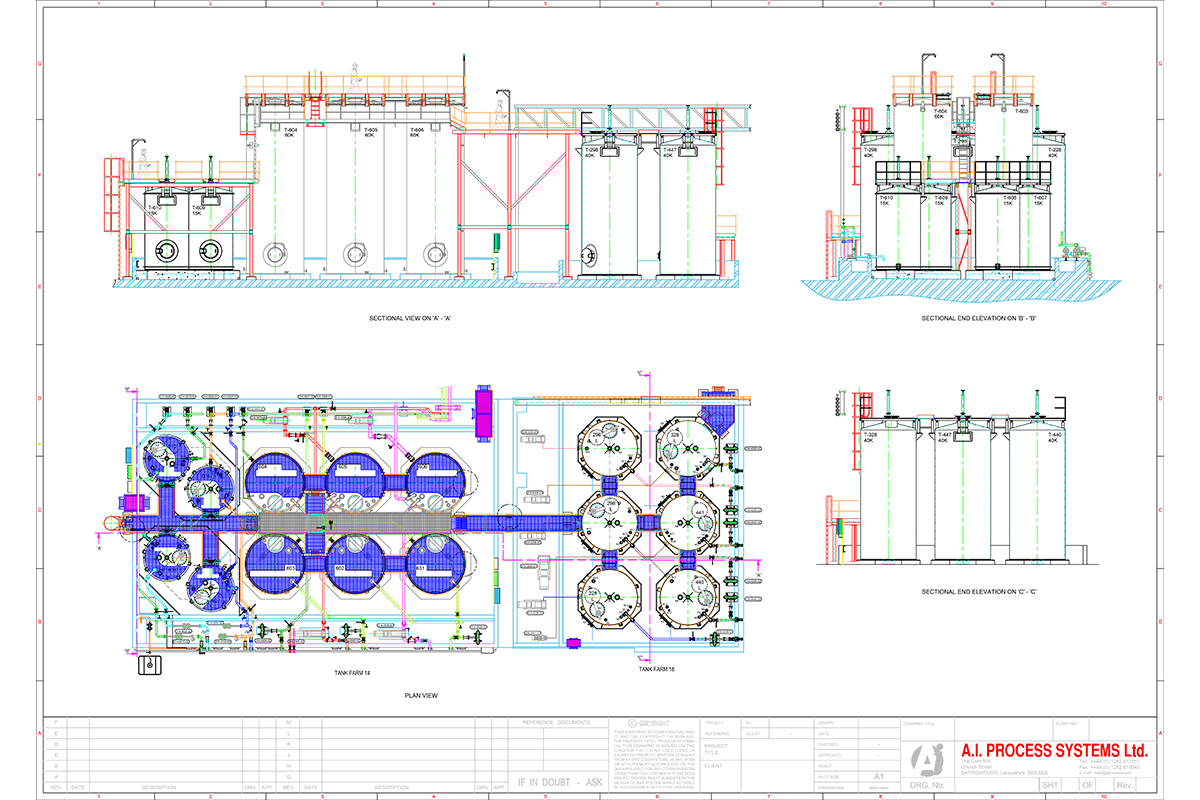This screenshot has width=1200, height=800.
Task: Select the "PLAN VIEW" caption
Action: coord(419,695)
